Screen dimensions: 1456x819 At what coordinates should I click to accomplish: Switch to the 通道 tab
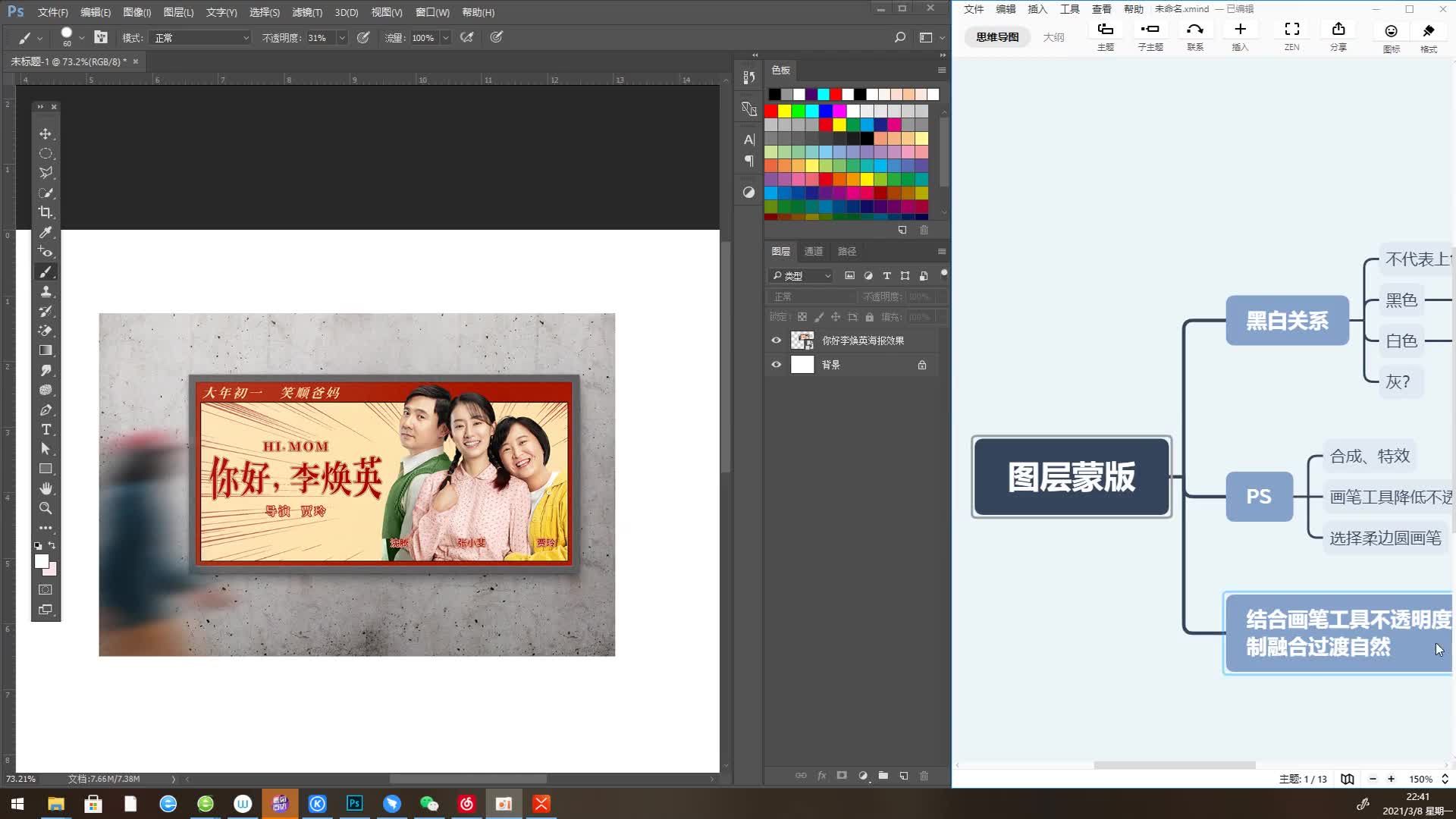[x=814, y=251]
